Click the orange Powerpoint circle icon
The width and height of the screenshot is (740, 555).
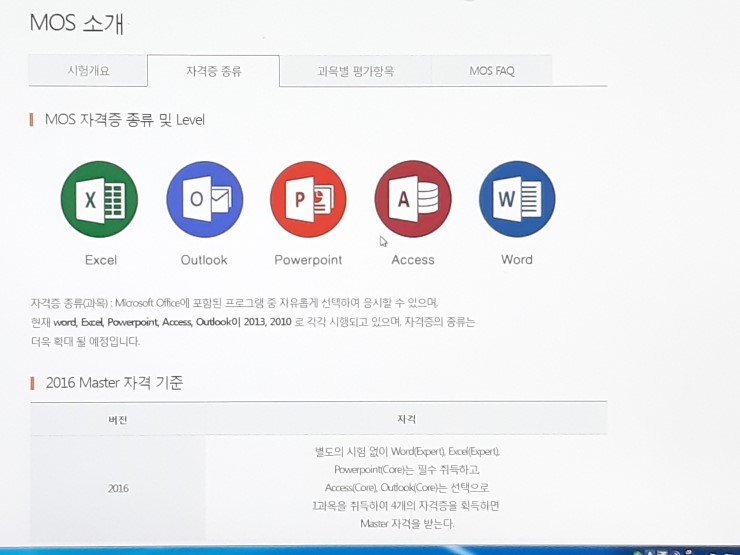pos(308,199)
